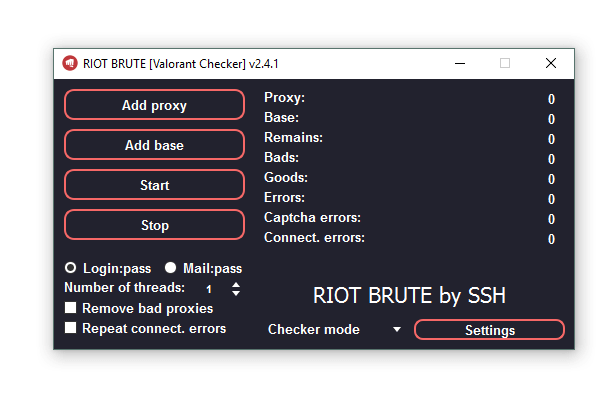Click the Goods counter value
The image size is (615, 403).
tap(551, 179)
